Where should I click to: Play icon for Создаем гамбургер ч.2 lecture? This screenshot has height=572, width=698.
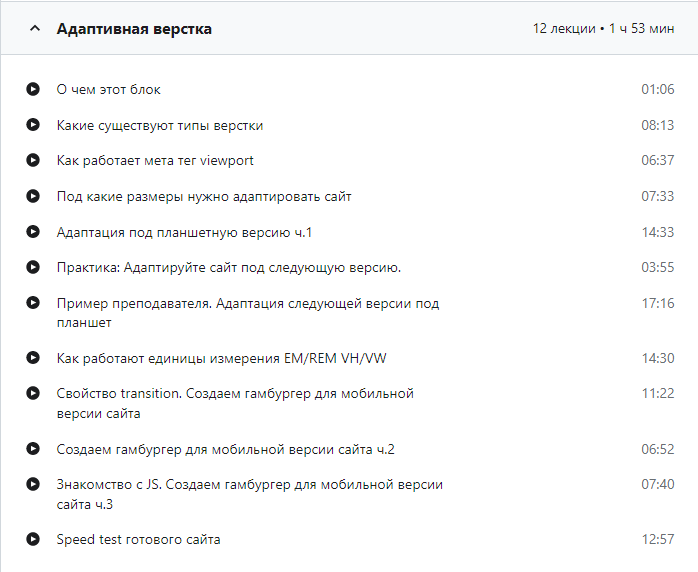tap(33, 449)
